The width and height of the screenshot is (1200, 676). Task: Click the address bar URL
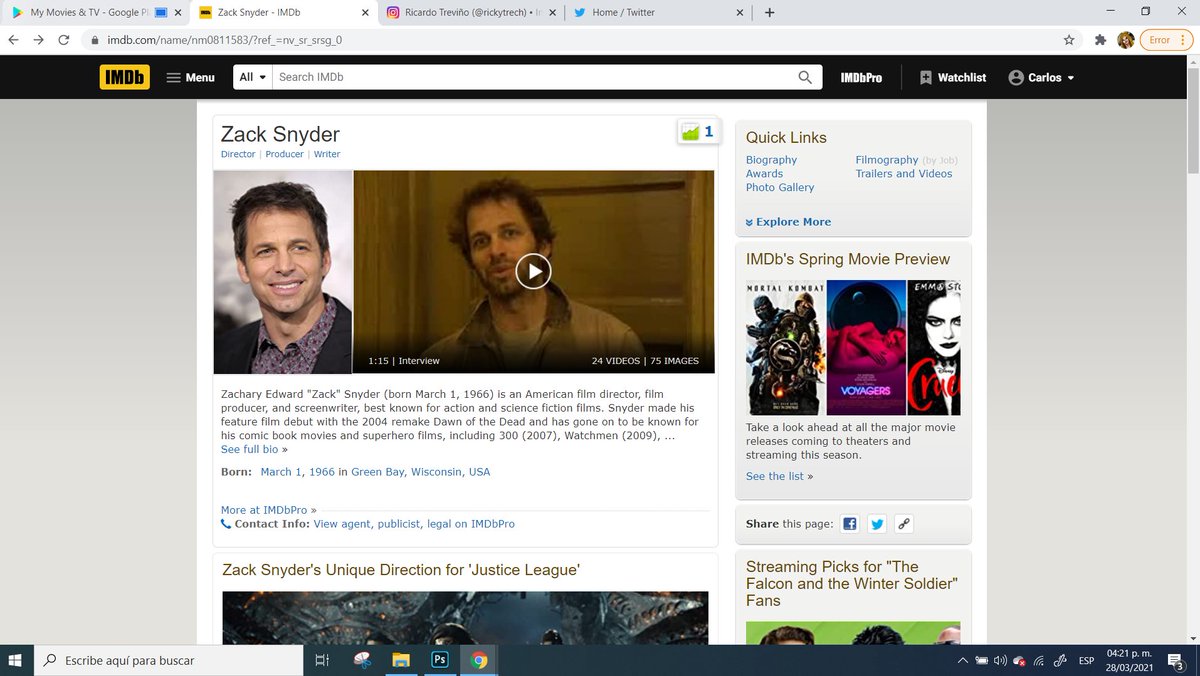(225, 40)
